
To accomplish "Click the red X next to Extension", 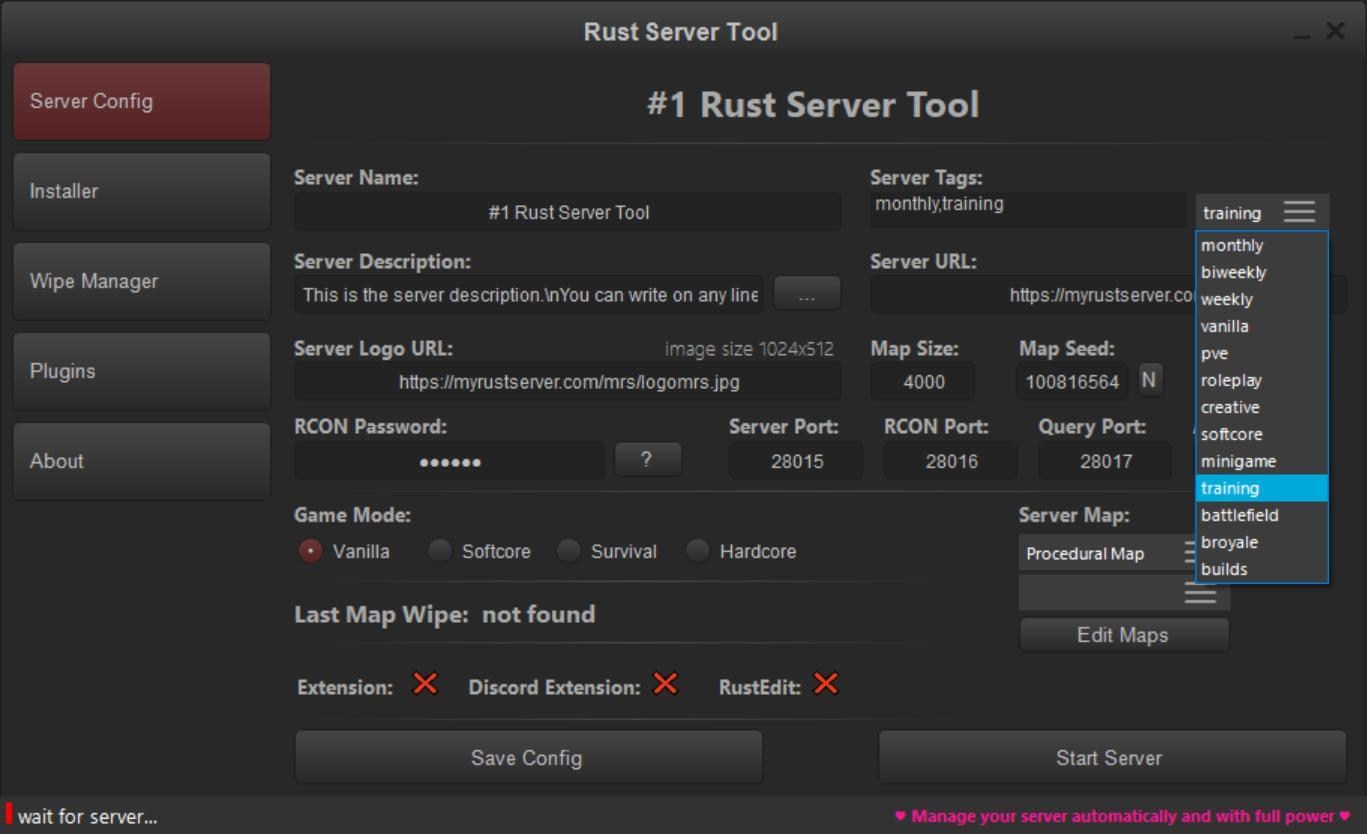I will pos(424,684).
